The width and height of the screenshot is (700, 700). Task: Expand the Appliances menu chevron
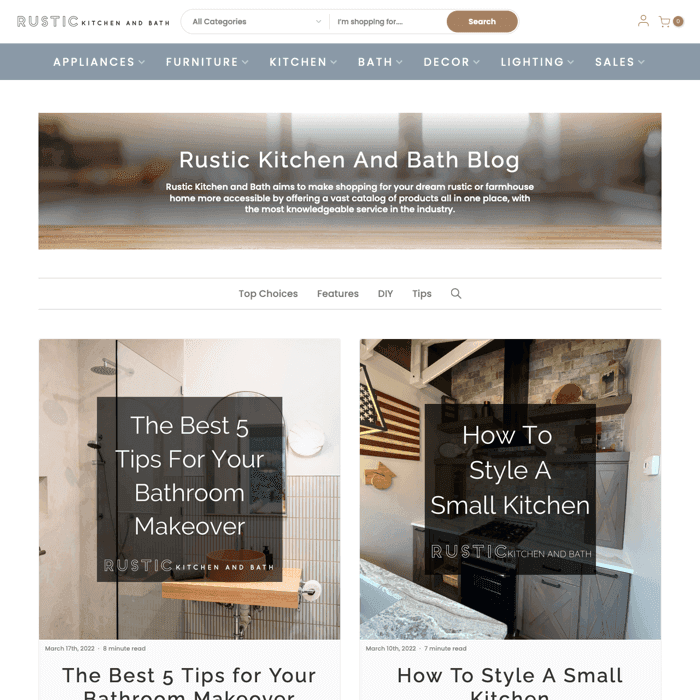point(142,62)
